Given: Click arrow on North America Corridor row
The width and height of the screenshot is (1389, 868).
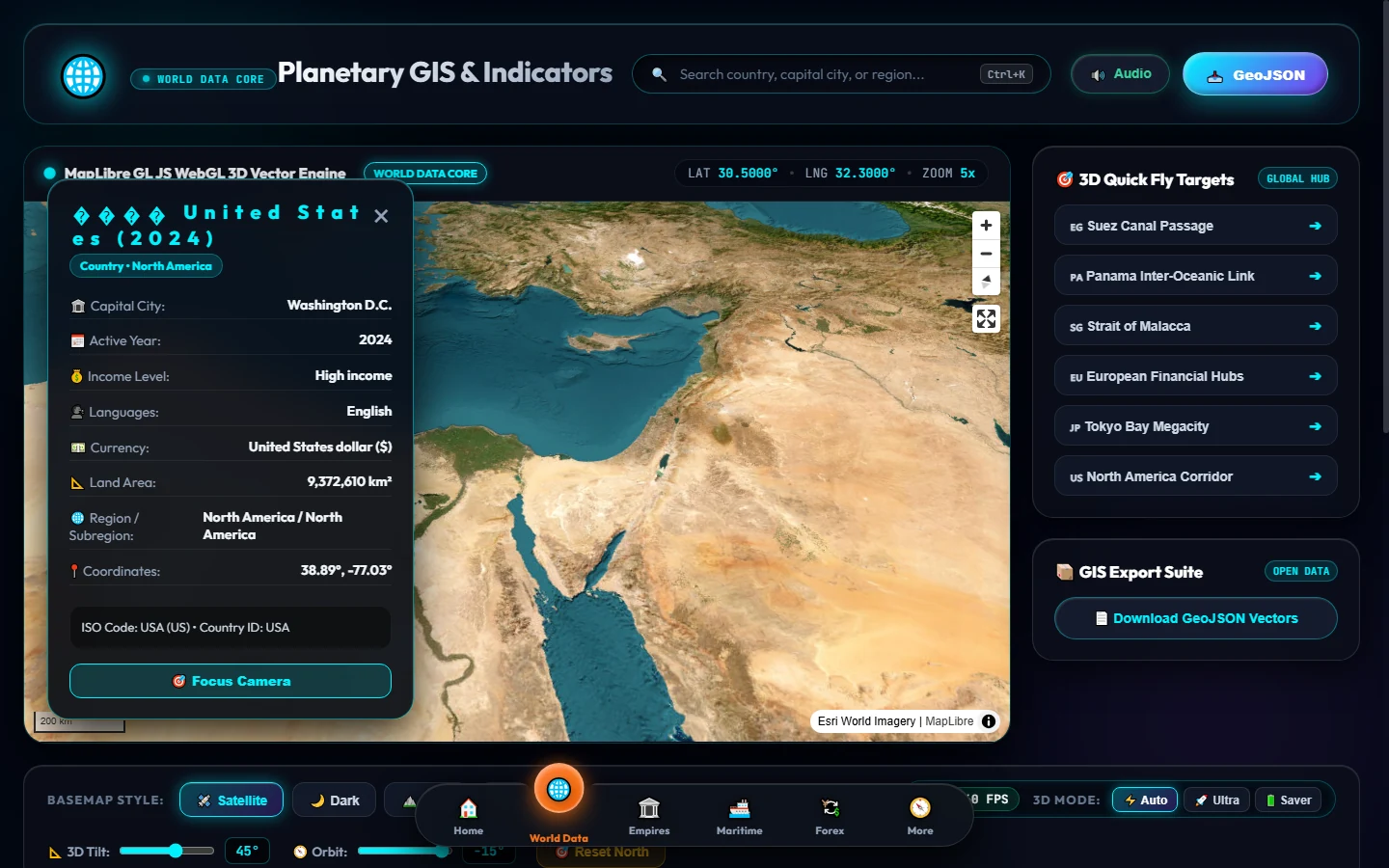Looking at the screenshot, I should 1315,476.
